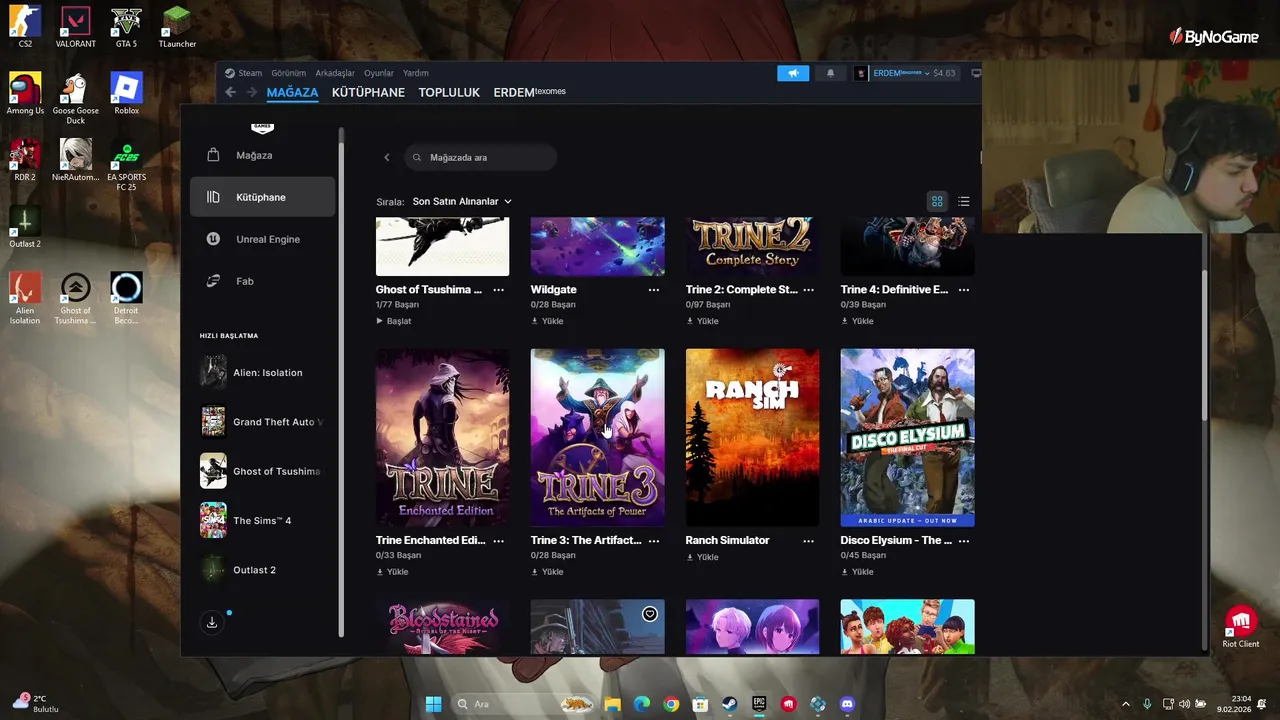This screenshot has width=1280, height=720.
Task: Click Yükle under Wildgate
Action: (547, 321)
